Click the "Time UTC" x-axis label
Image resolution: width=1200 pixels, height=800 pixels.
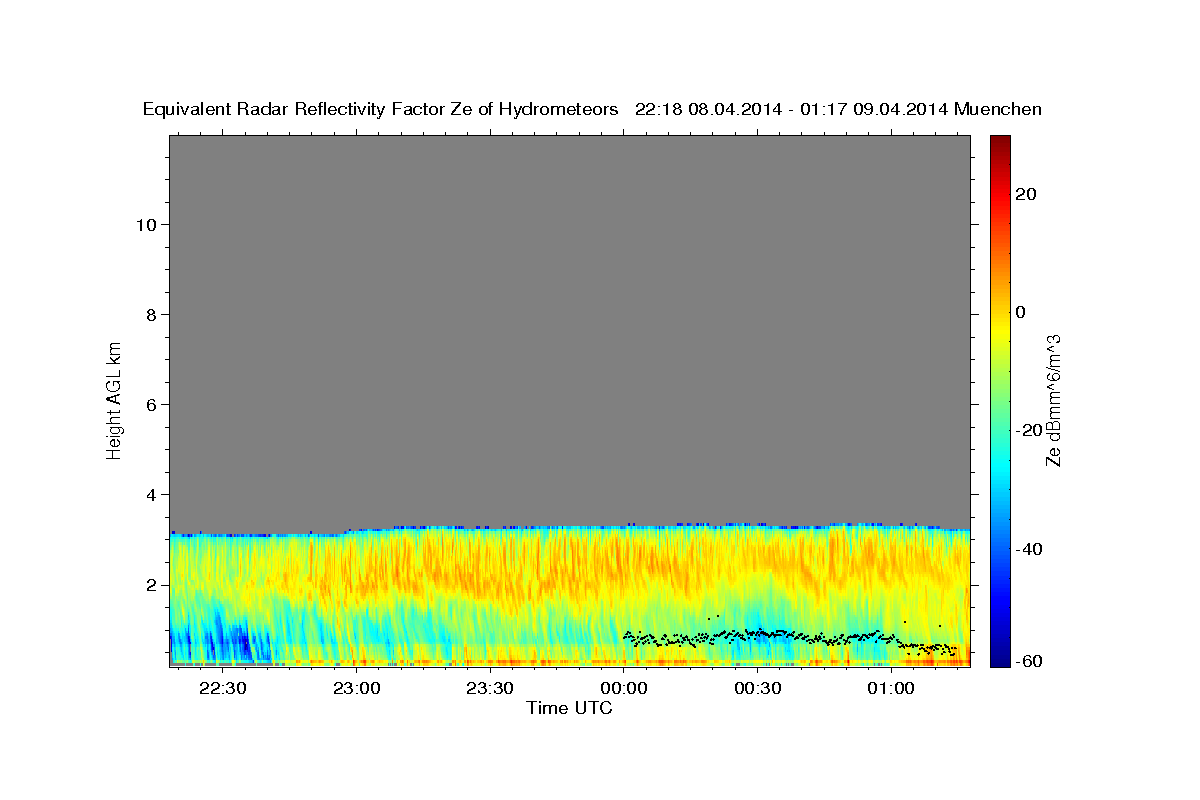click(x=569, y=708)
